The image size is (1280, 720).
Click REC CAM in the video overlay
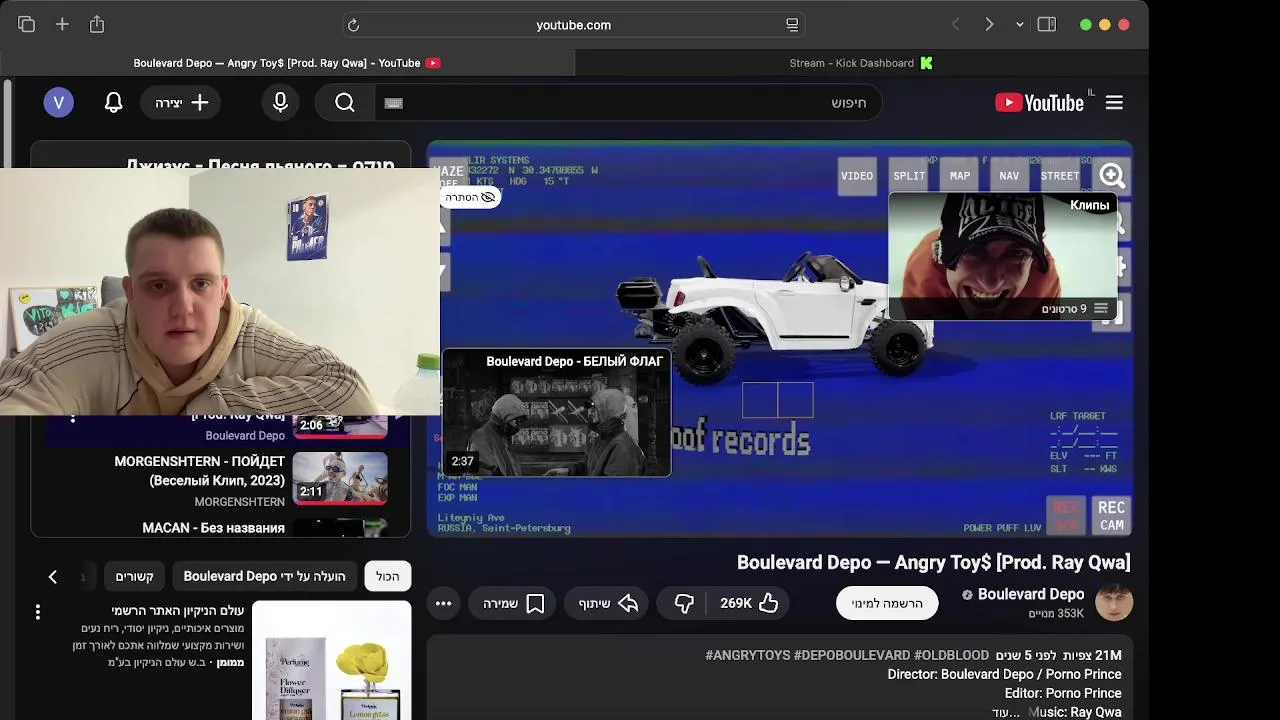[1111, 516]
